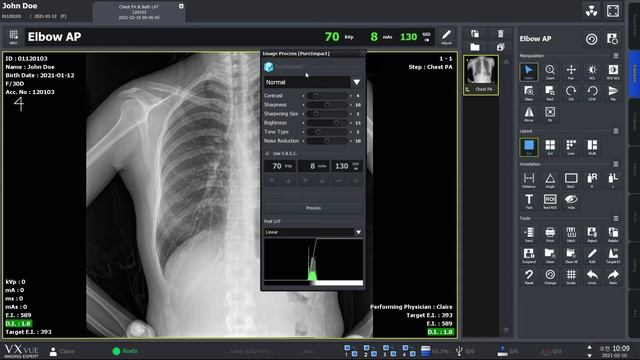Image resolution: width=640 pixels, height=360 pixels.
Task: Close the Image Process dialog
Action: pyautogui.click(x=362, y=53)
